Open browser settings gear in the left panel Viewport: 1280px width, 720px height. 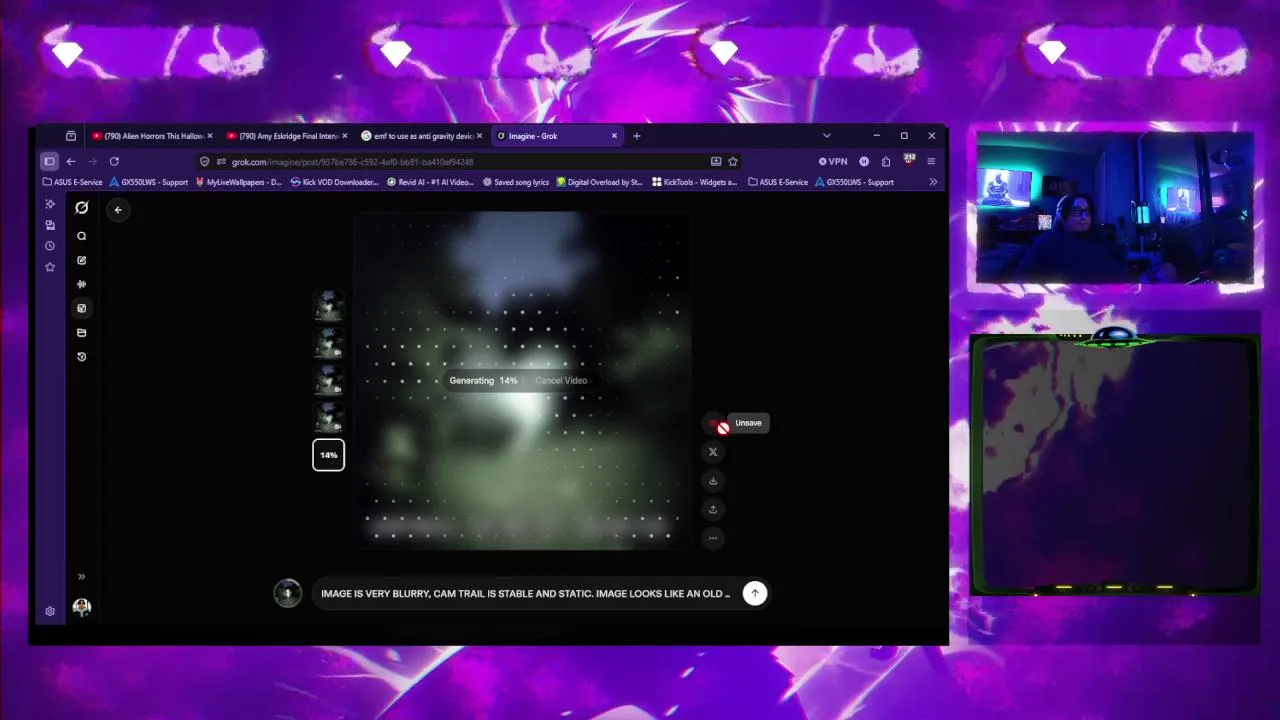(50, 611)
